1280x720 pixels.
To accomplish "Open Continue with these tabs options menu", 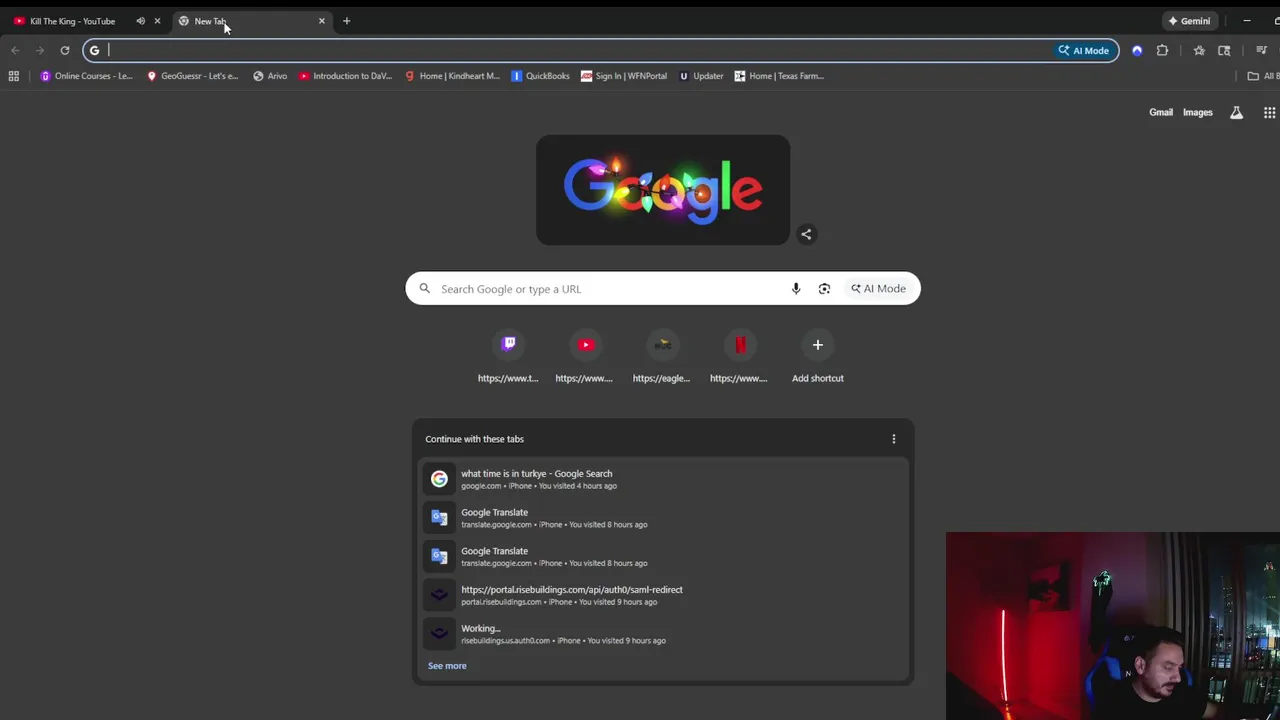I will click(894, 439).
